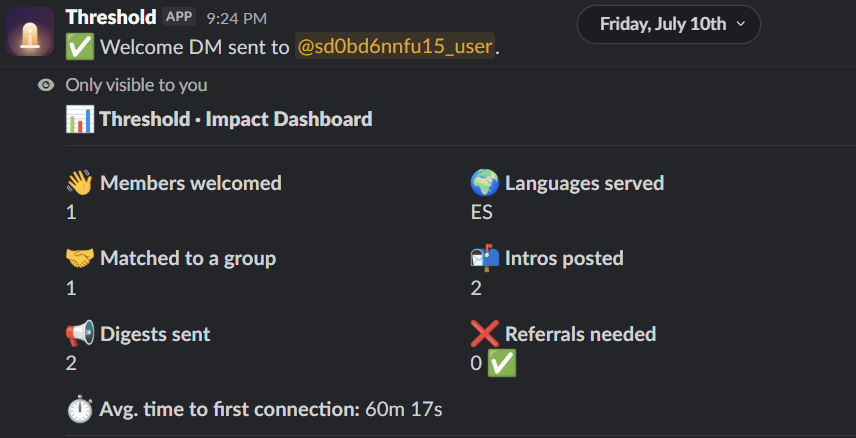Click the megaphone Digests sent emoji
This screenshot has height=438, width=856.
click(80, 334)
